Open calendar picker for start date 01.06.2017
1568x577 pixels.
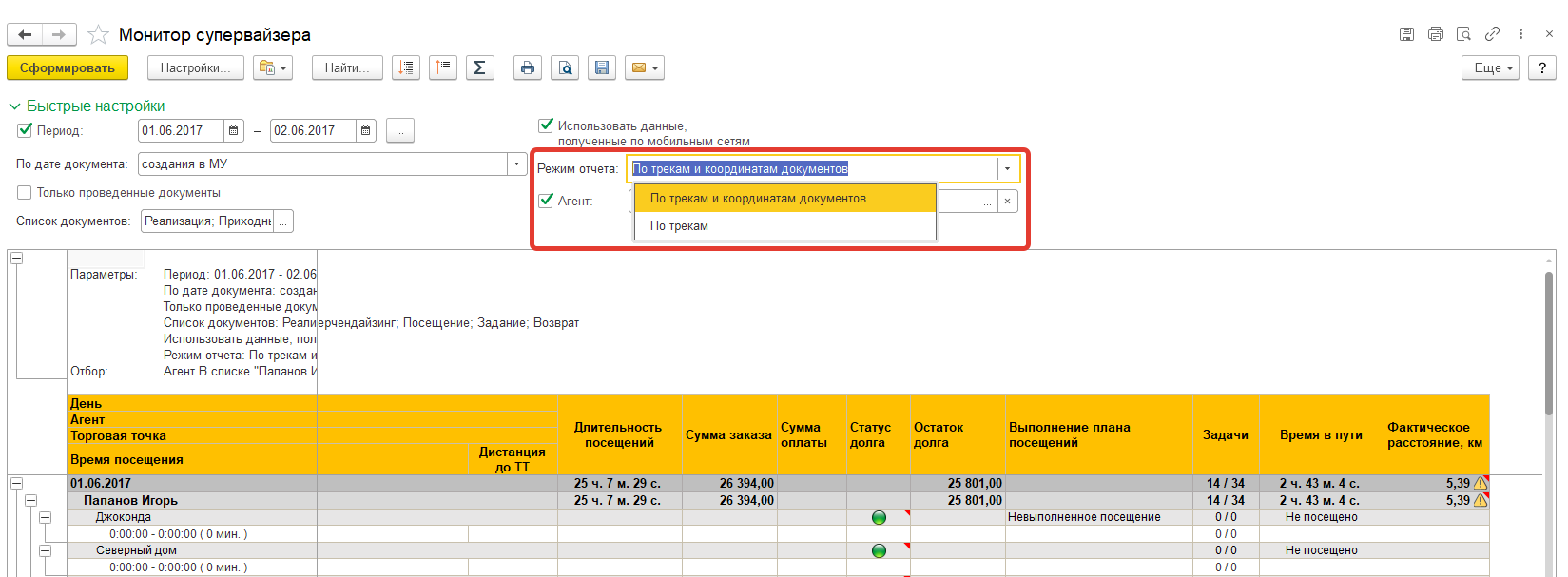234,131
